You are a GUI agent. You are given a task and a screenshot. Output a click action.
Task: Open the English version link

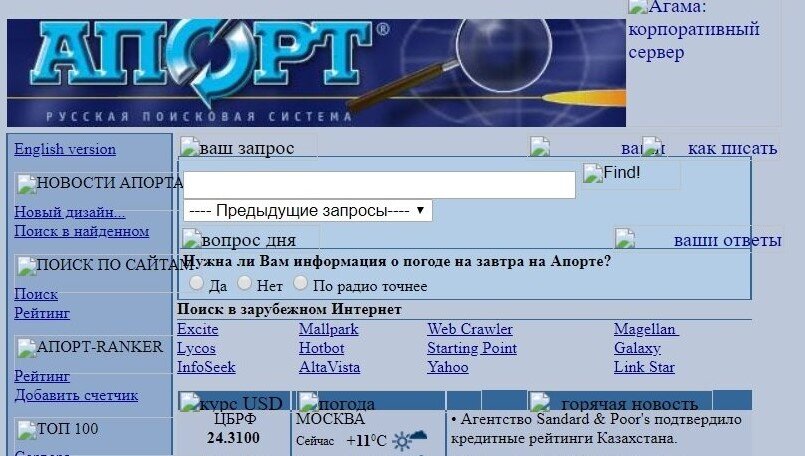[x=65, y=149]
